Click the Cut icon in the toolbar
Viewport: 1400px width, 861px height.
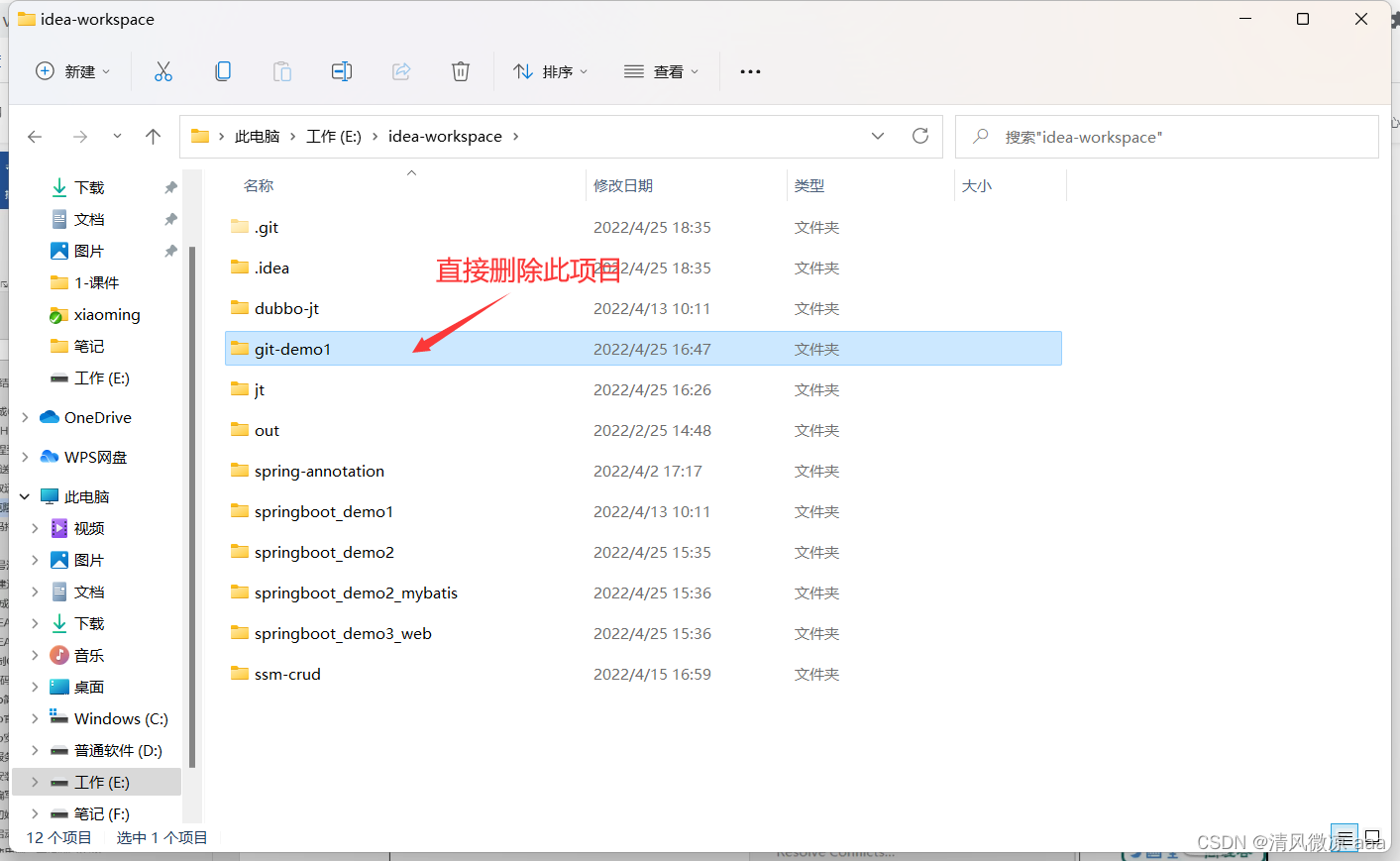click(x=162, y=70)
